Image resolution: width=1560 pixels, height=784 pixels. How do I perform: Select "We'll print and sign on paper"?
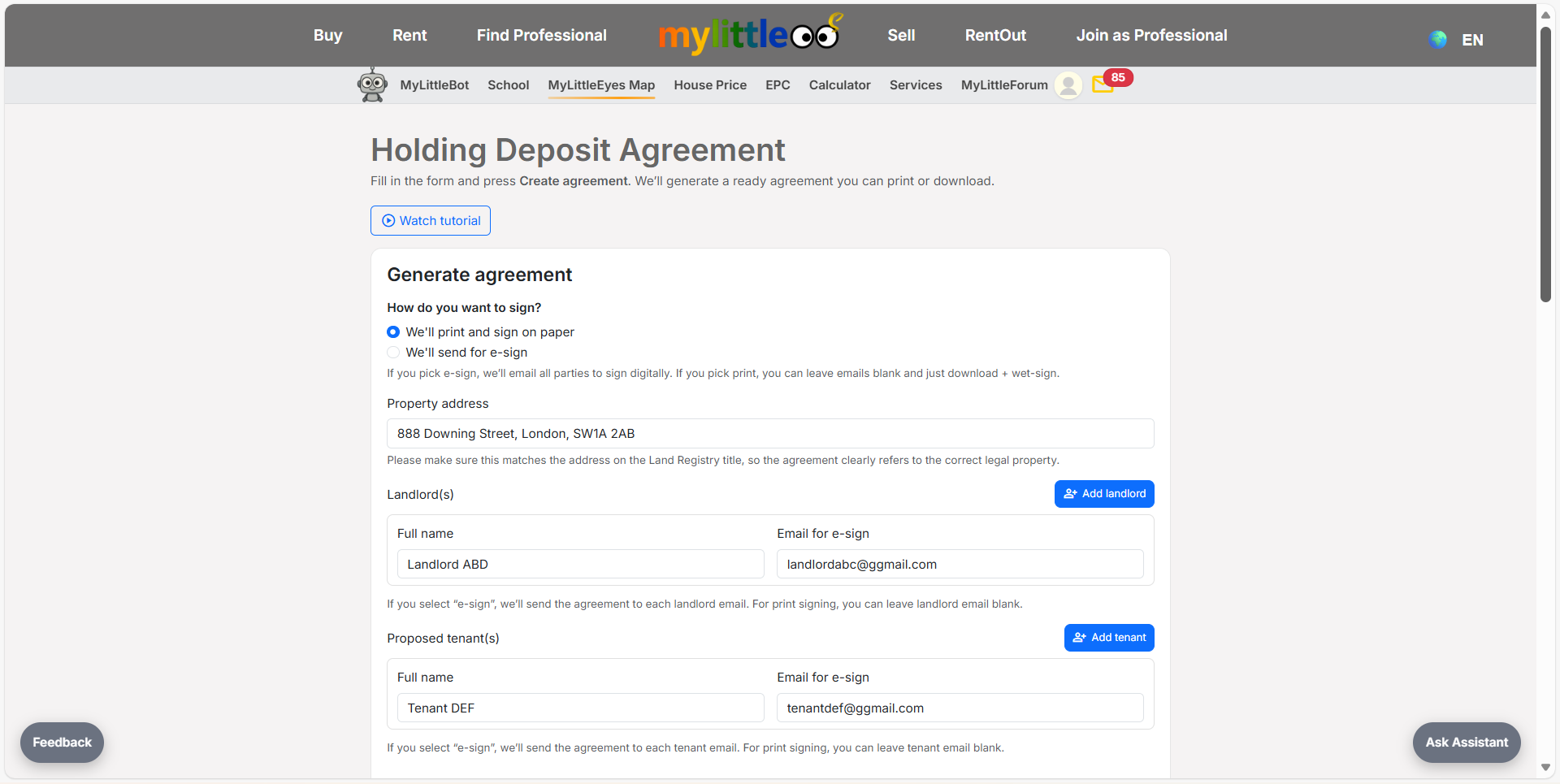(393, 331)
